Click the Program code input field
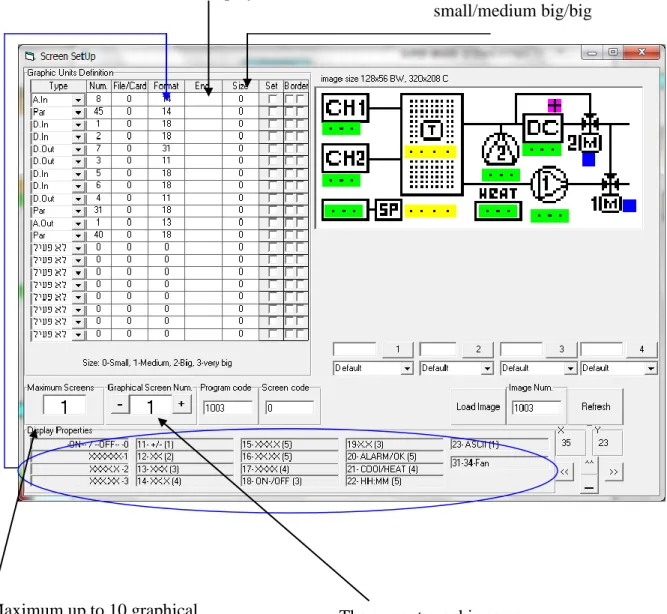Screen dimensions: 667x614 (x=228, y=408)
